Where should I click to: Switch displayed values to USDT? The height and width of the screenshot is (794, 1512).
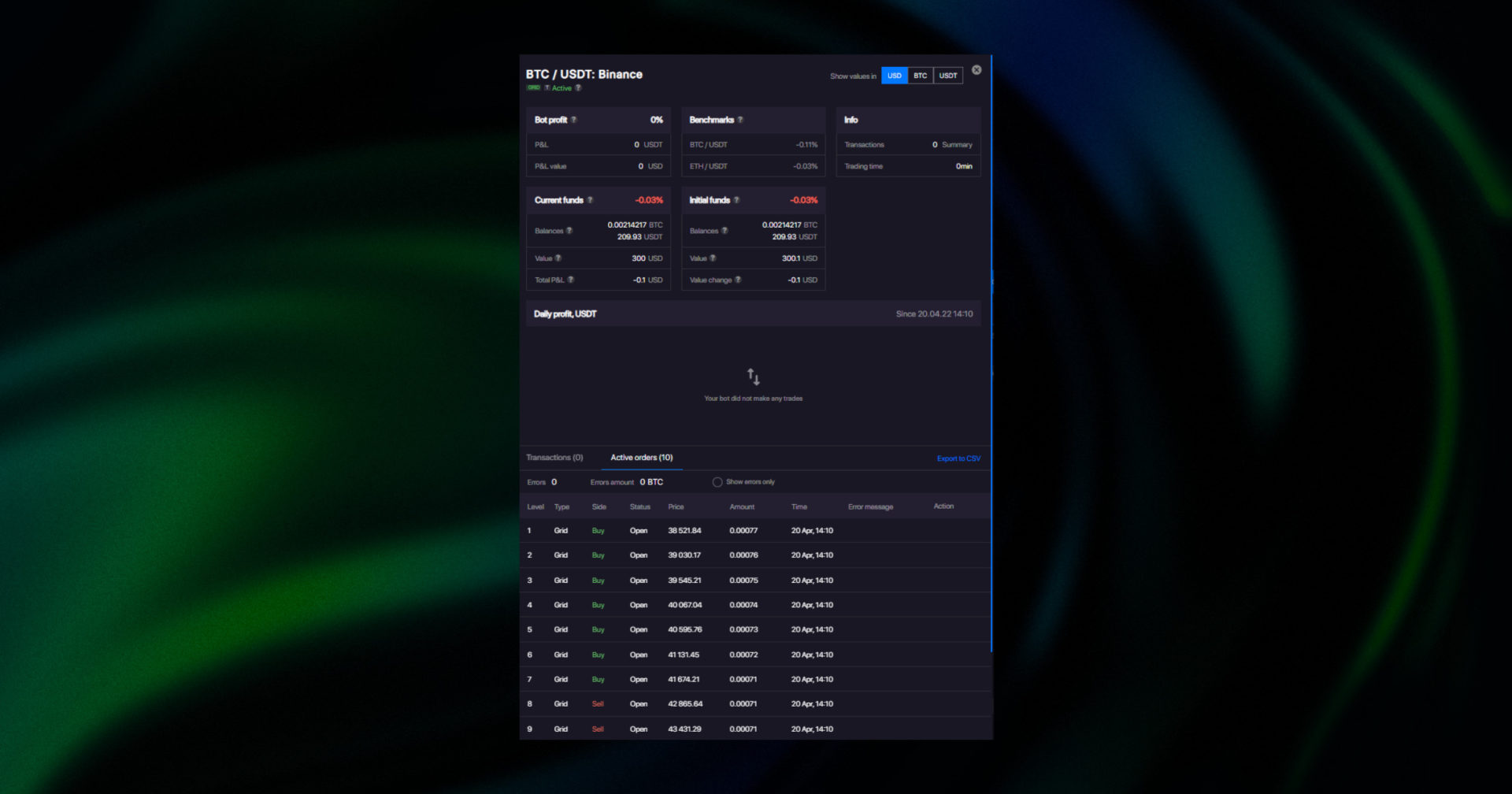pyautogui.click(x=948, y=76)
